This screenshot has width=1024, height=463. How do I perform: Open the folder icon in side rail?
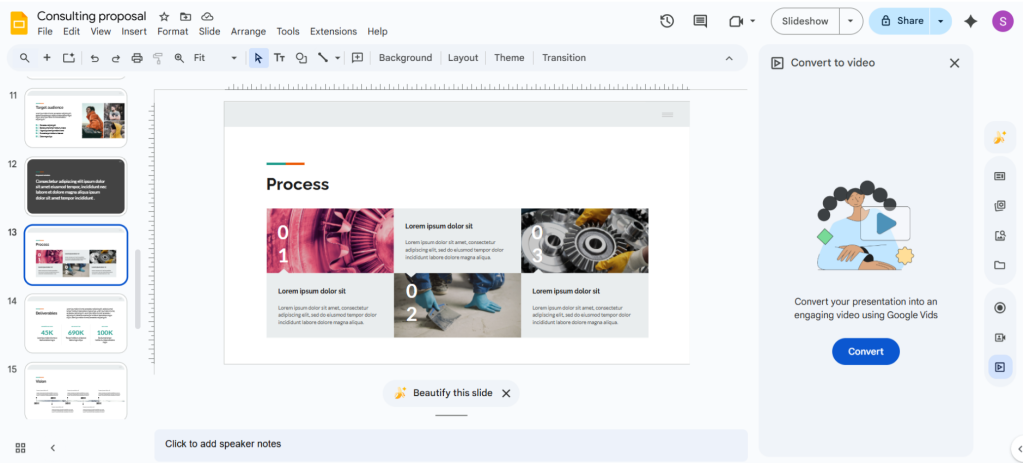(x=1000, y=265)
